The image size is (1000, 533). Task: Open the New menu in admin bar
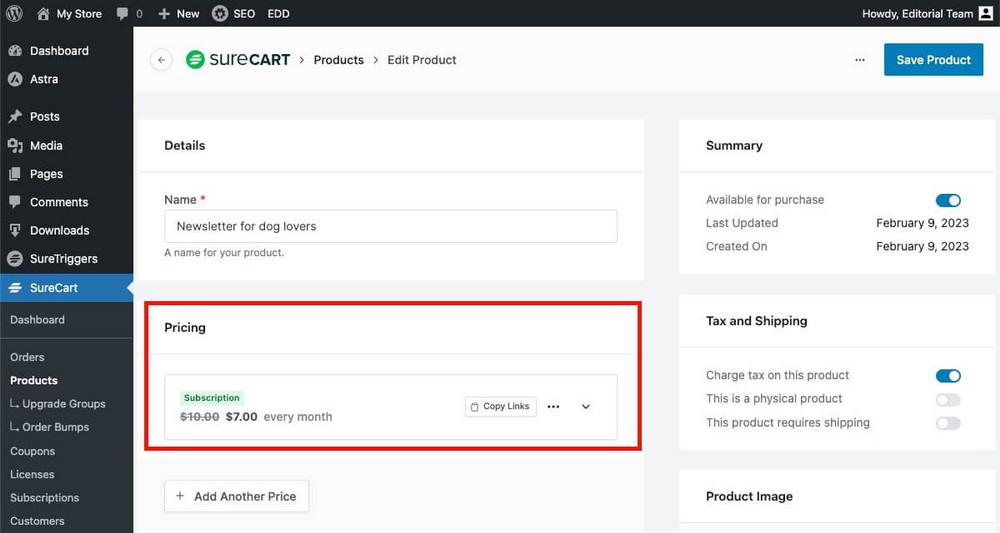coord(179,13)
